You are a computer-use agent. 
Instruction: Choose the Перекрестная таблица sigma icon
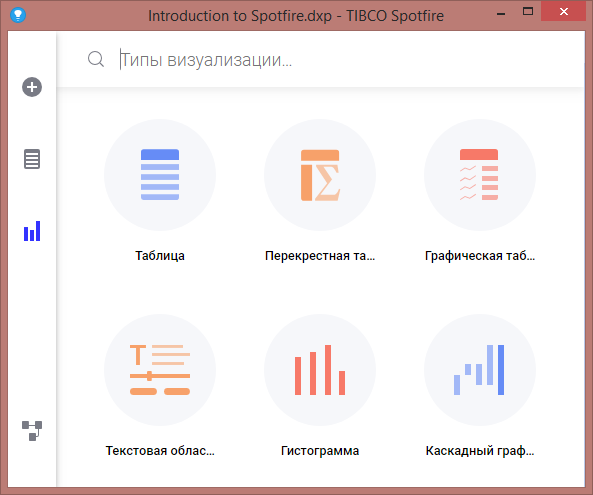click(320, 175)
